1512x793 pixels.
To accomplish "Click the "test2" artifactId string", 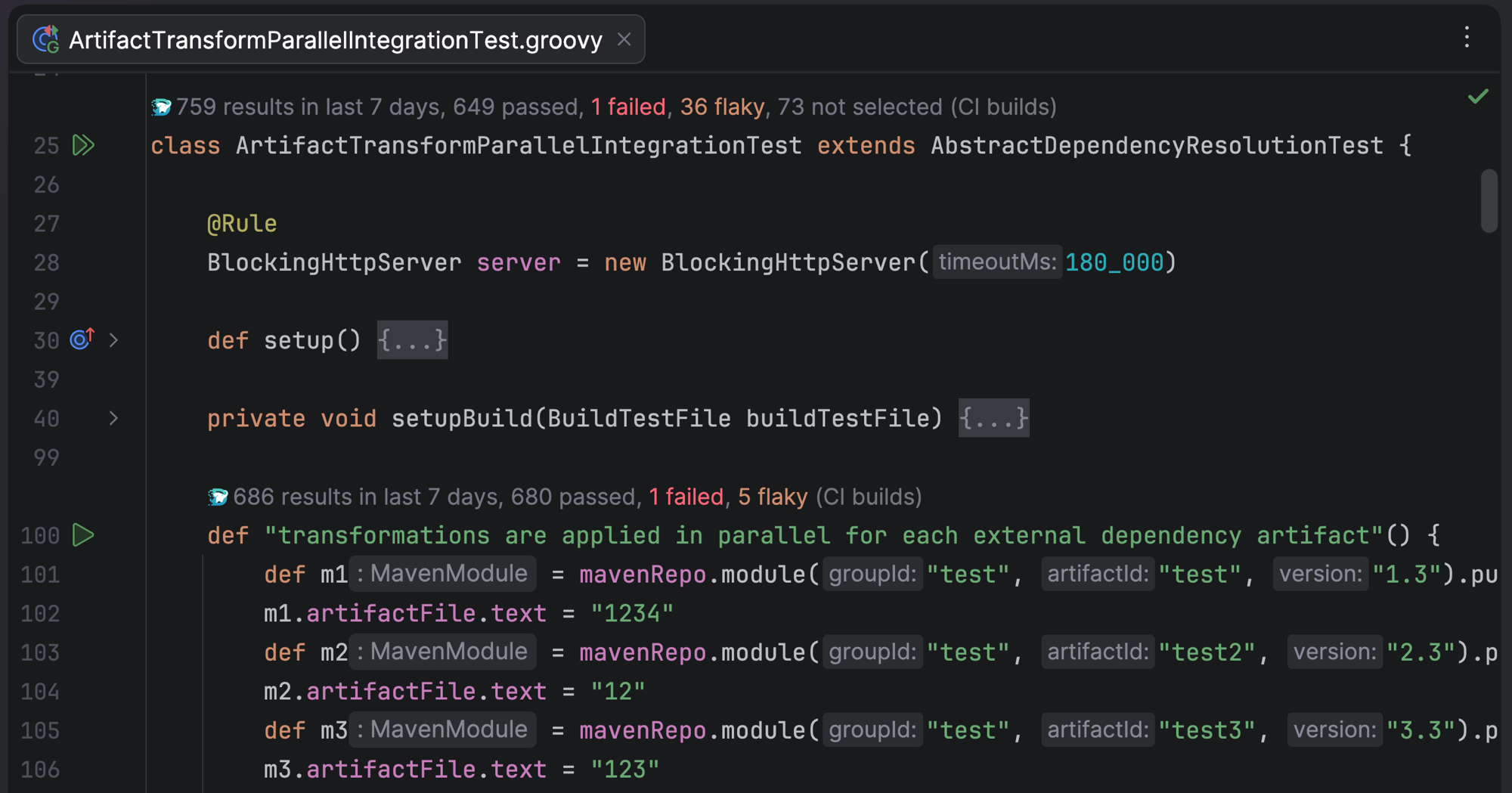I will [x=1207, y=652].
